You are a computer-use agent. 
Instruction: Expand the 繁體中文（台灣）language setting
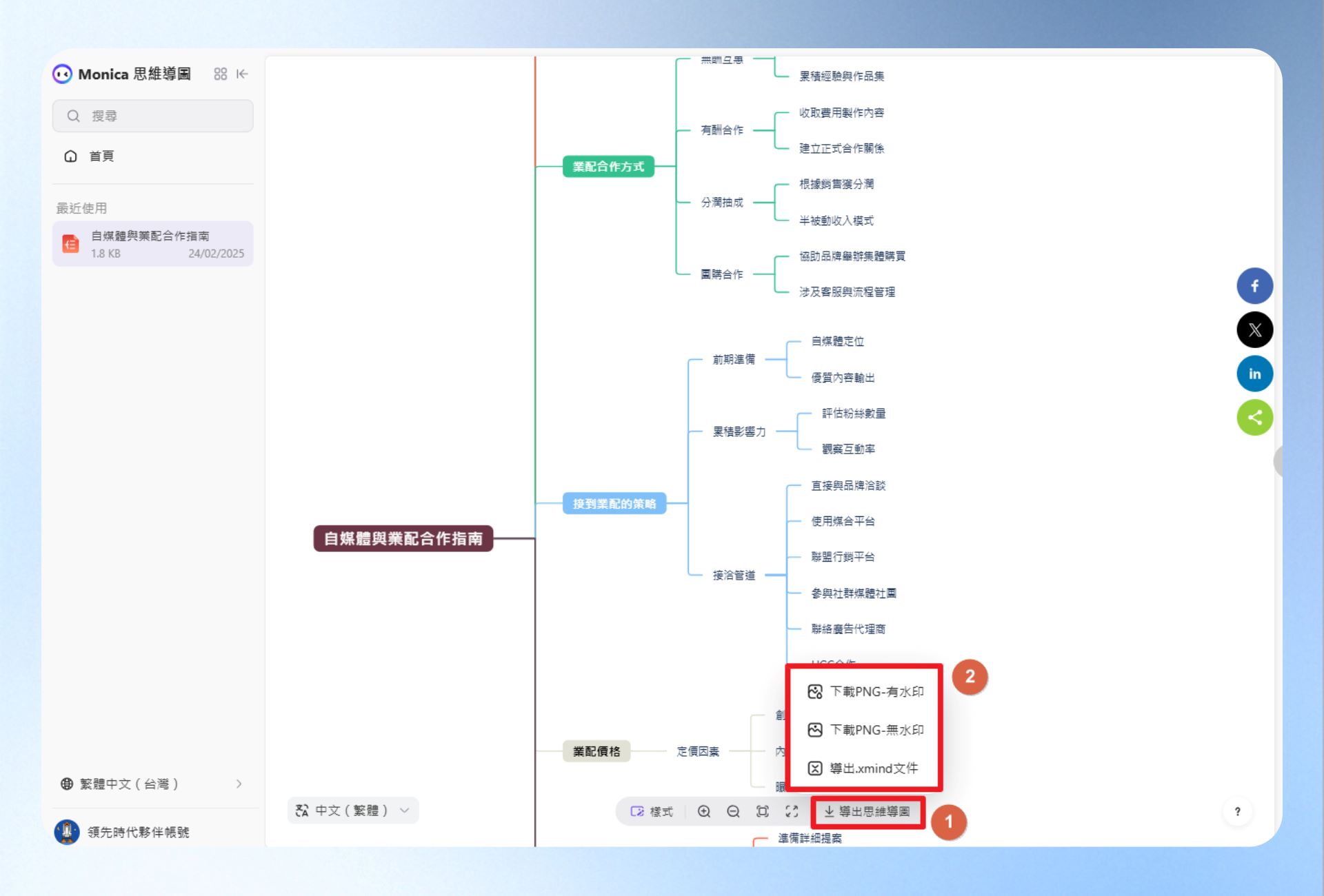click(152, 784)
